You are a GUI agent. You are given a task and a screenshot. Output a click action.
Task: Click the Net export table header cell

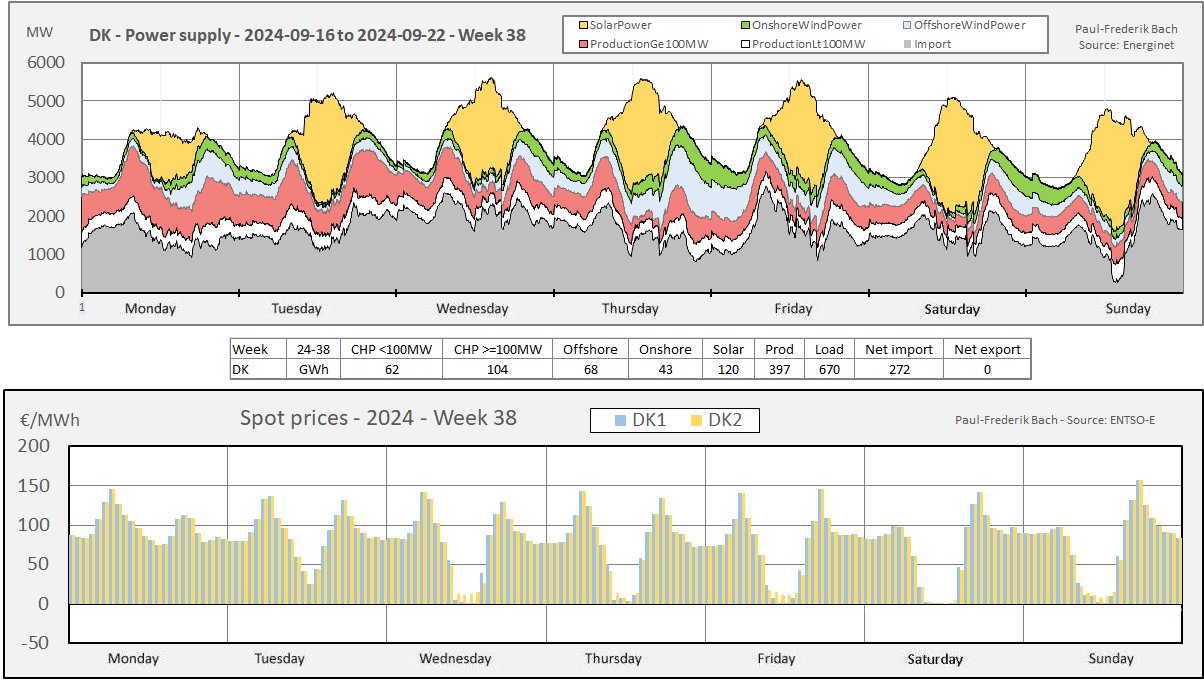click(x=987, y=349)
